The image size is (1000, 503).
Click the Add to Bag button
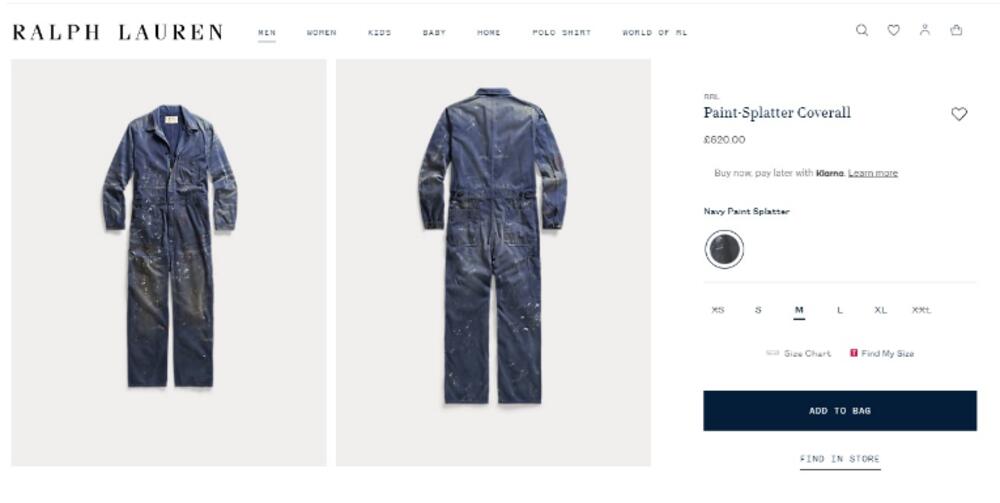click(839, 411)
